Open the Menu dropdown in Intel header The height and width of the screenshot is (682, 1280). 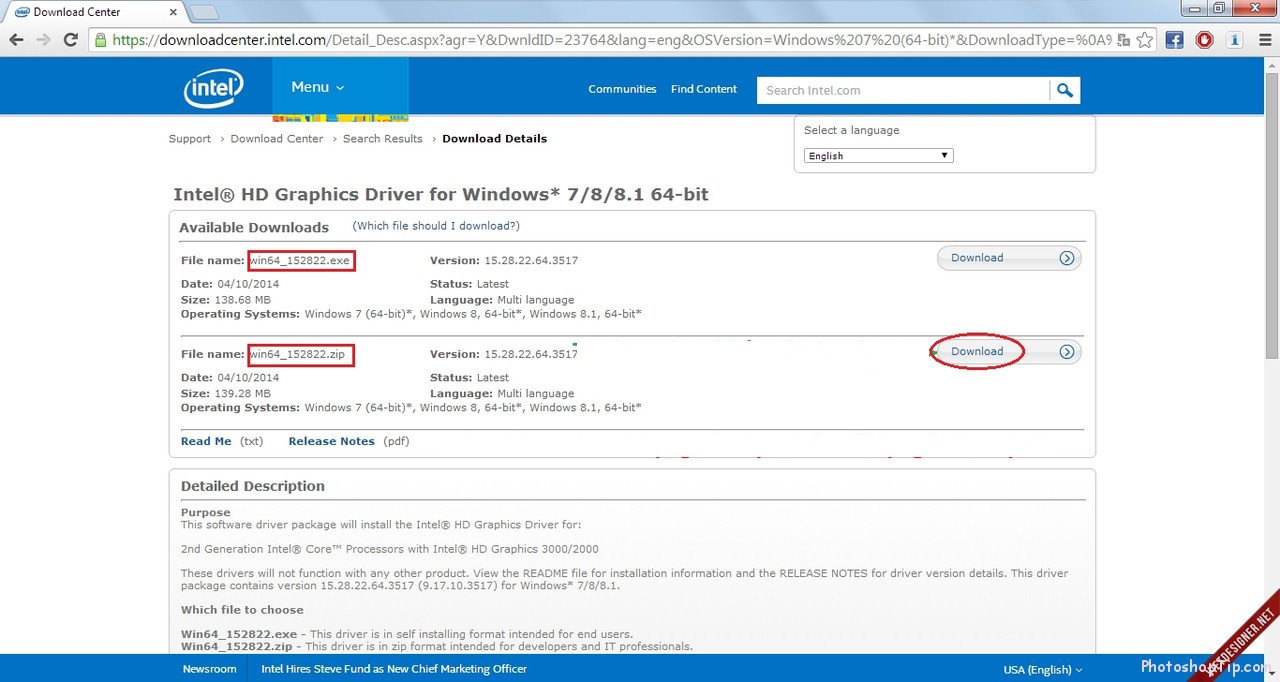[318, 87]
